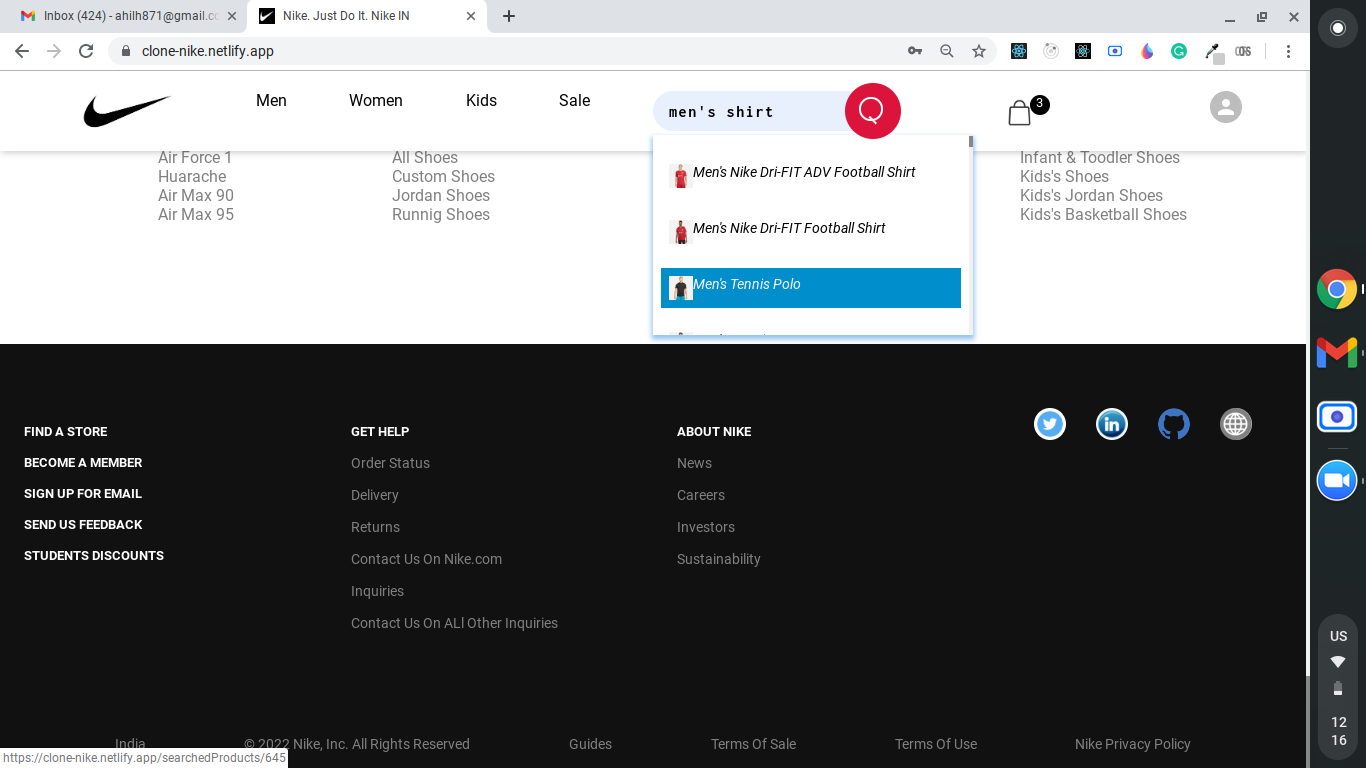Click the Wi-Fi status icon
Screen dimensions: 1366x768
(1338, 662)
